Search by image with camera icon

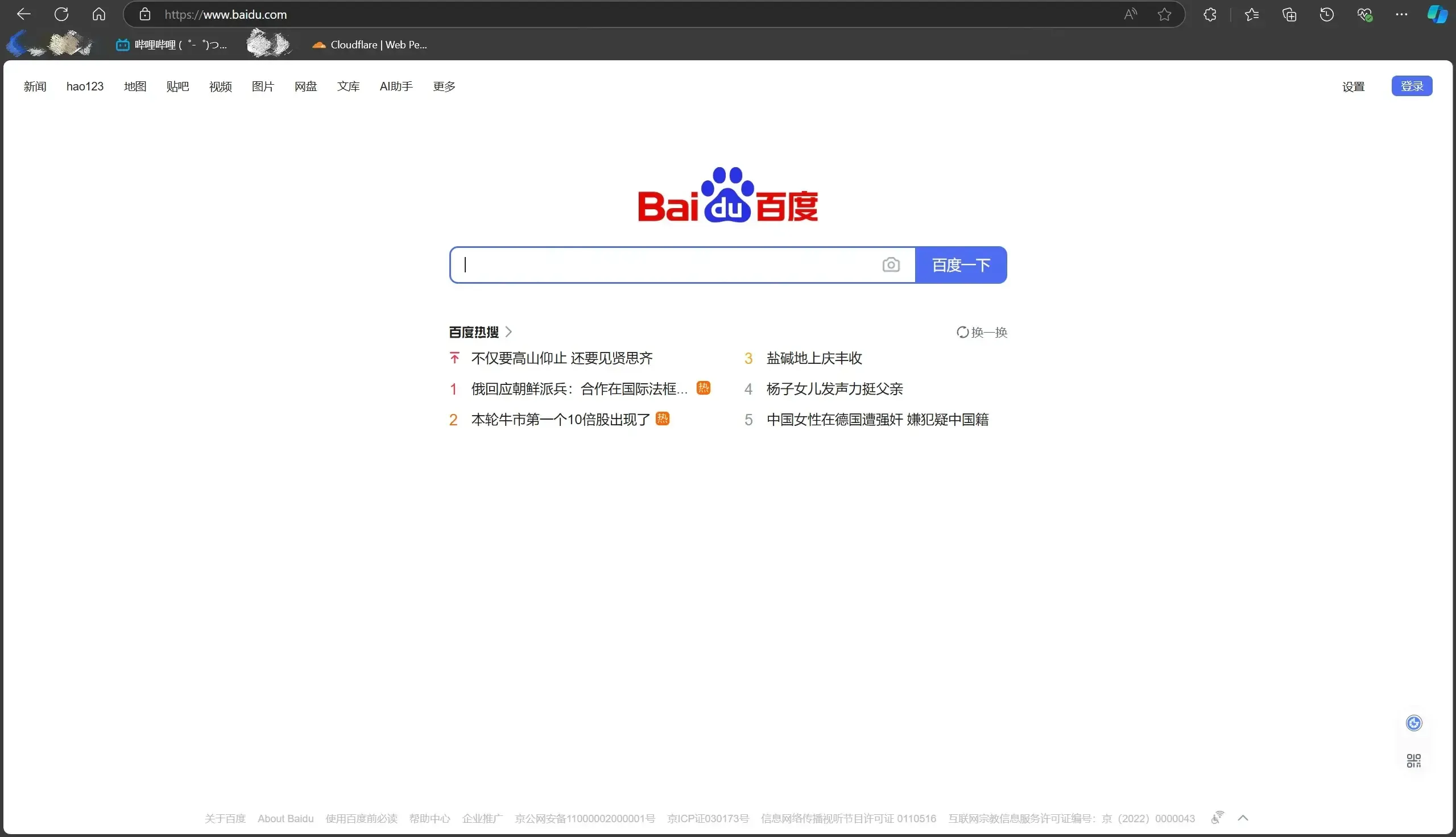click(x=891, y=264)
